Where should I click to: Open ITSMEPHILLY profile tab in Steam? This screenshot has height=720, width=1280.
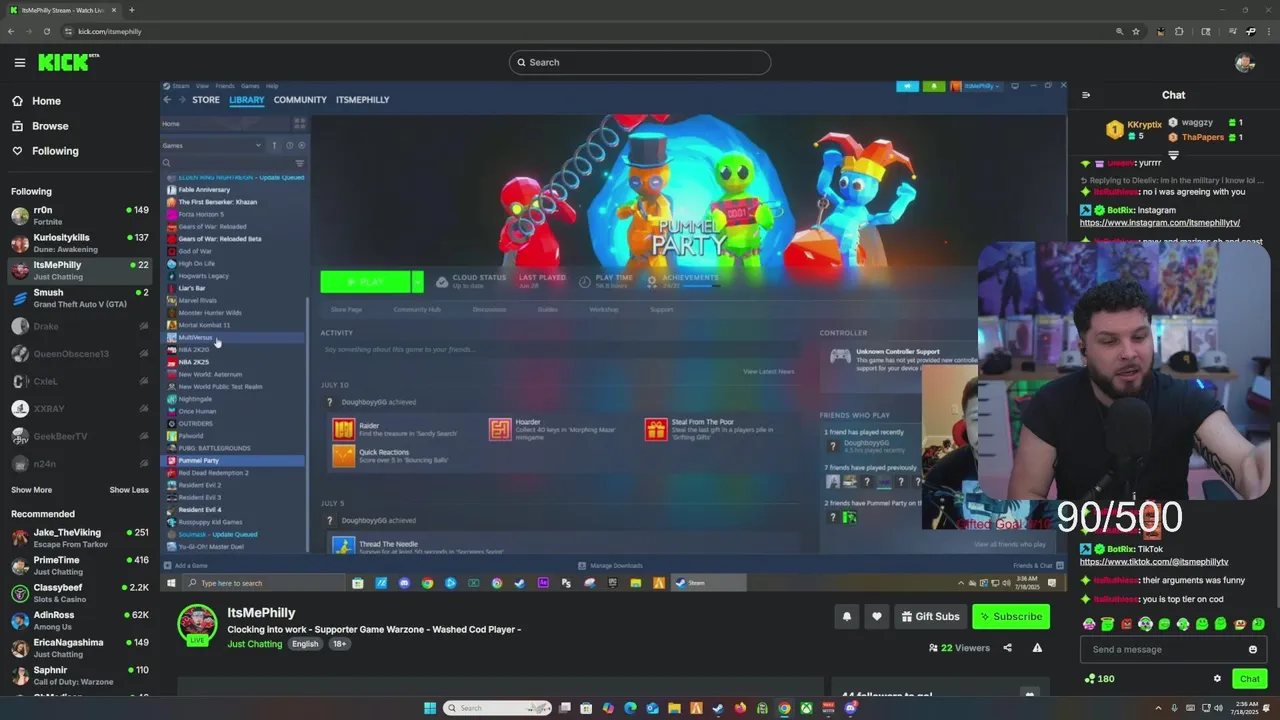362,100
